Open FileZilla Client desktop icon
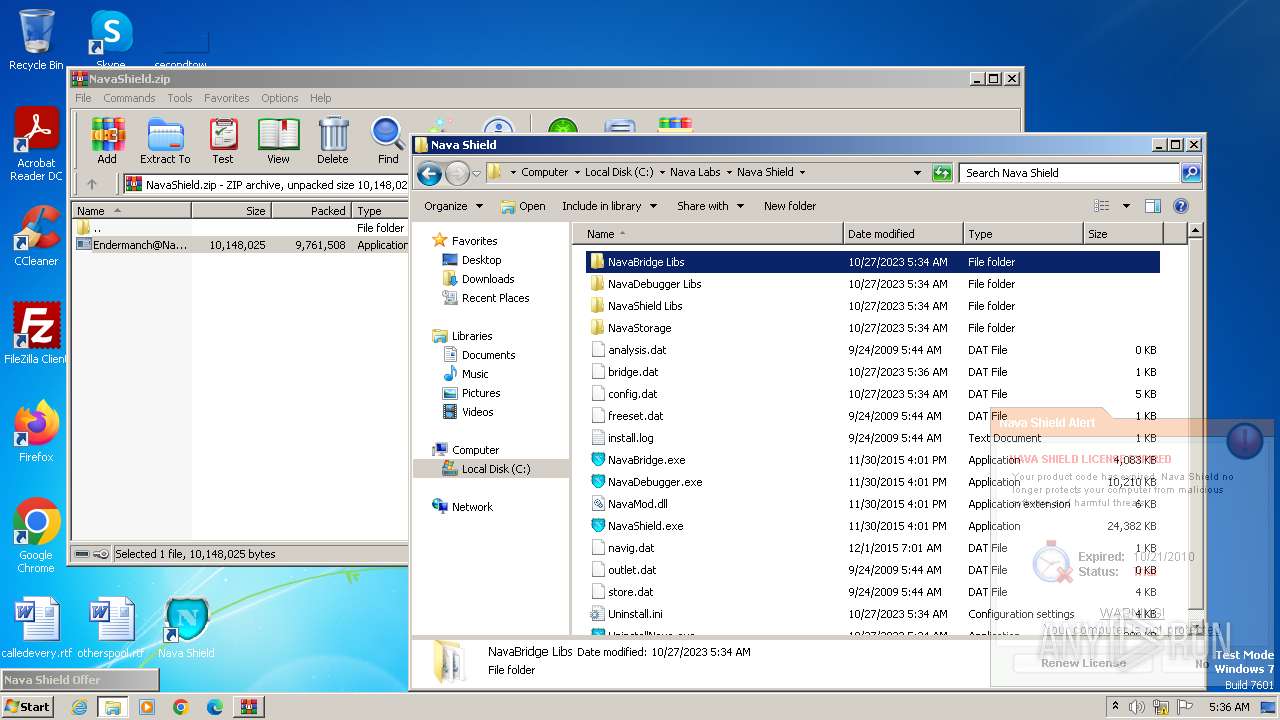This screenshot has height=720, width=1280. 36,333
